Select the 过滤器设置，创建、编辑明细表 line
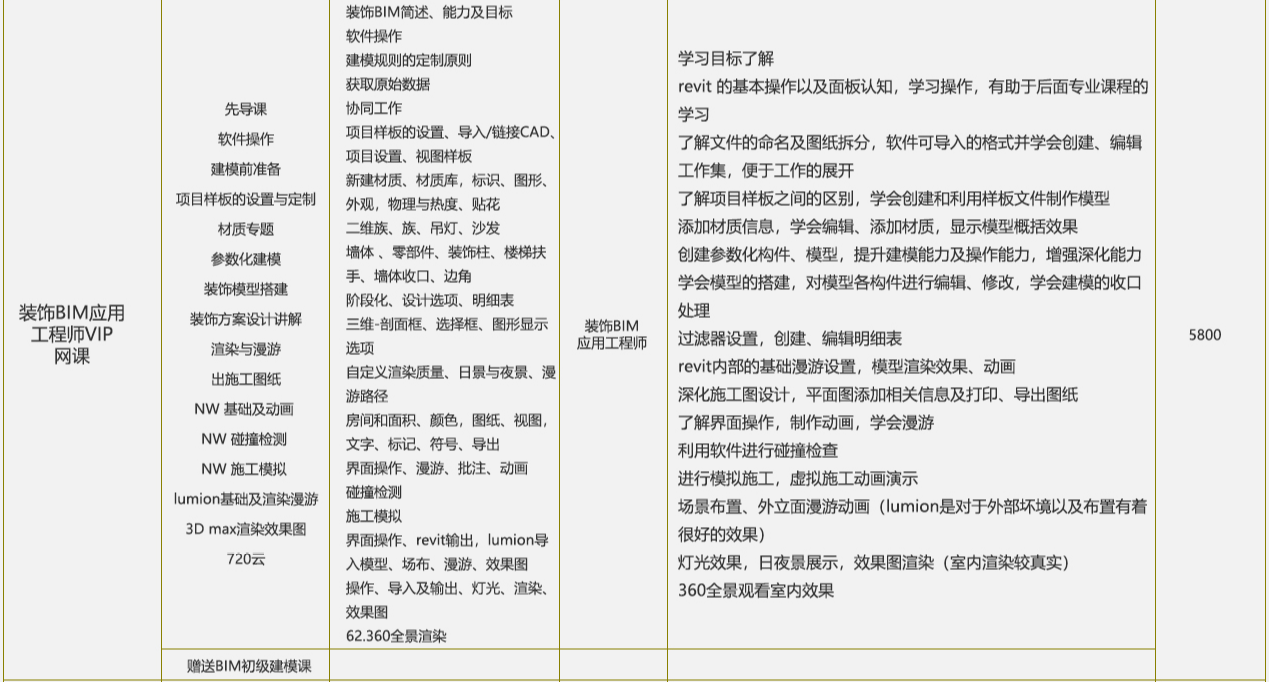Viewport: 1269px width, 682px height. (x=789, y=339)
